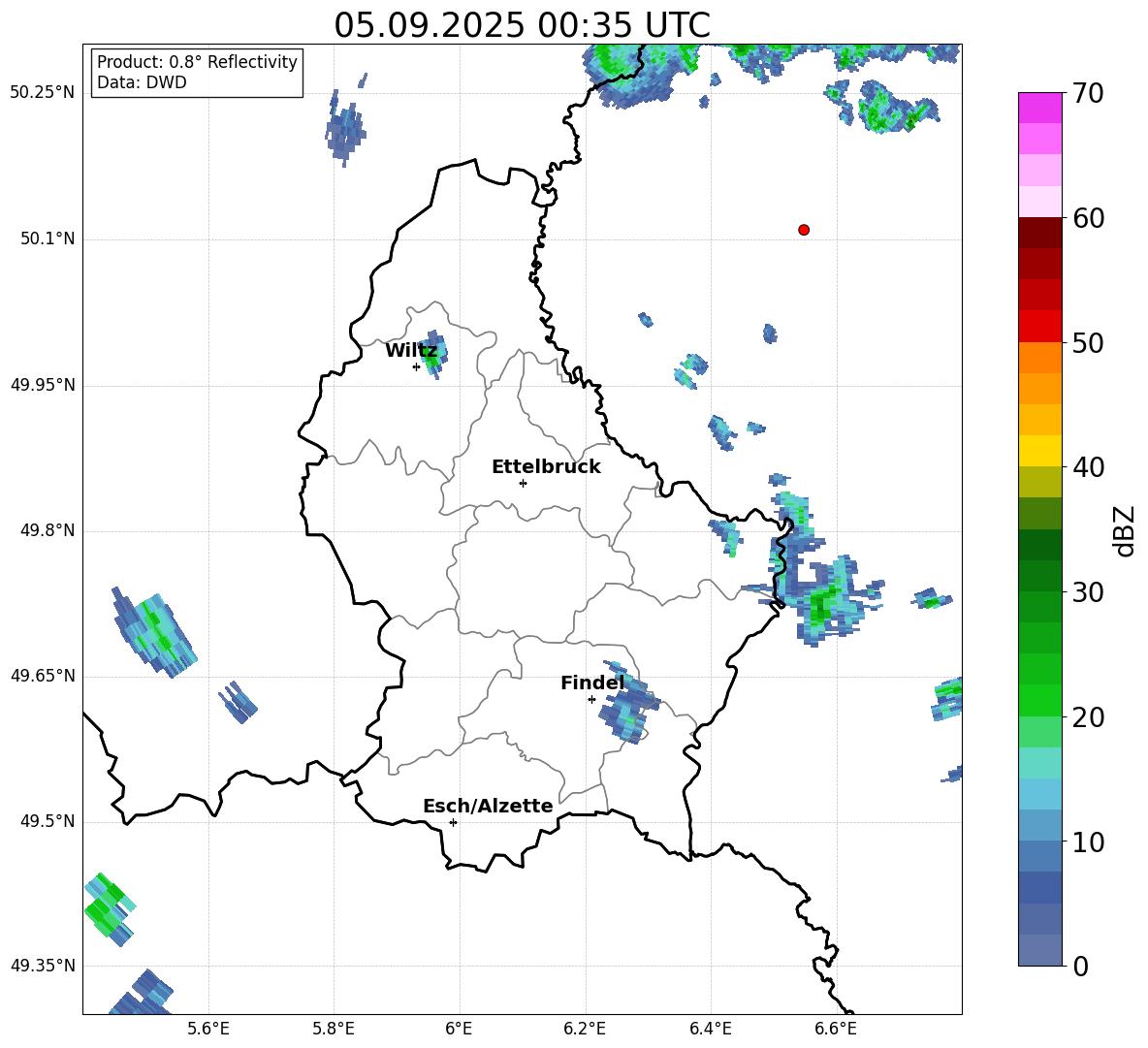Click the red dot marker on the map
The height and width of the screenshot is (1048, 1148).
tap(804, 230)
